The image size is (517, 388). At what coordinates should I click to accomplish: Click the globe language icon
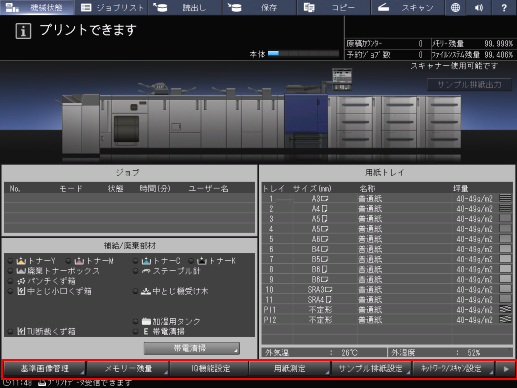[x=455, y=7]
